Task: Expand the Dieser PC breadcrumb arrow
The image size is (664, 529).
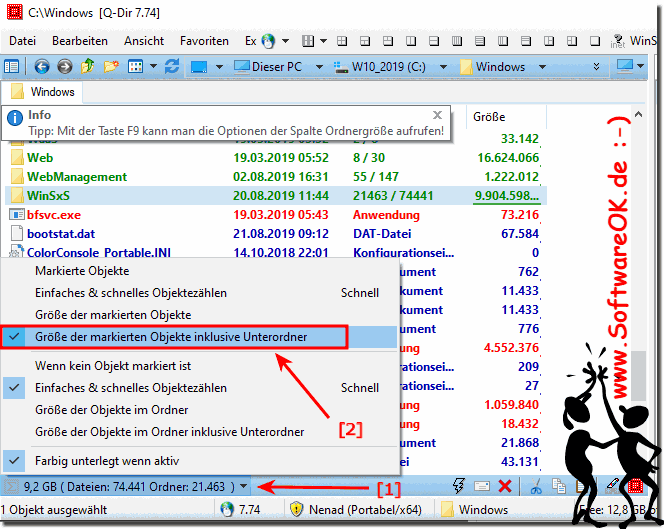Action: tap(319, 67)
